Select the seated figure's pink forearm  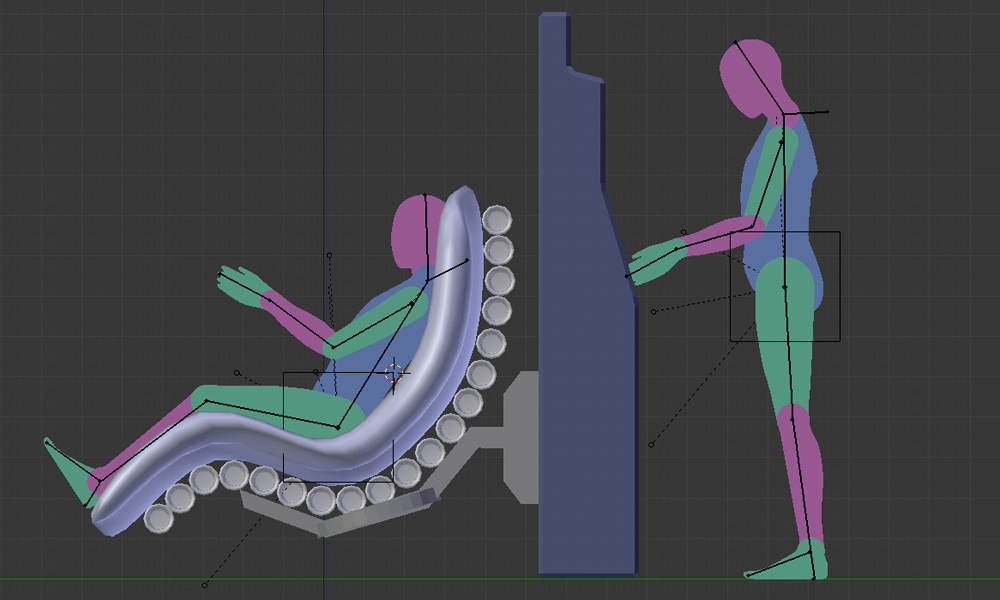pyautogui.click(x=298, y=322)
